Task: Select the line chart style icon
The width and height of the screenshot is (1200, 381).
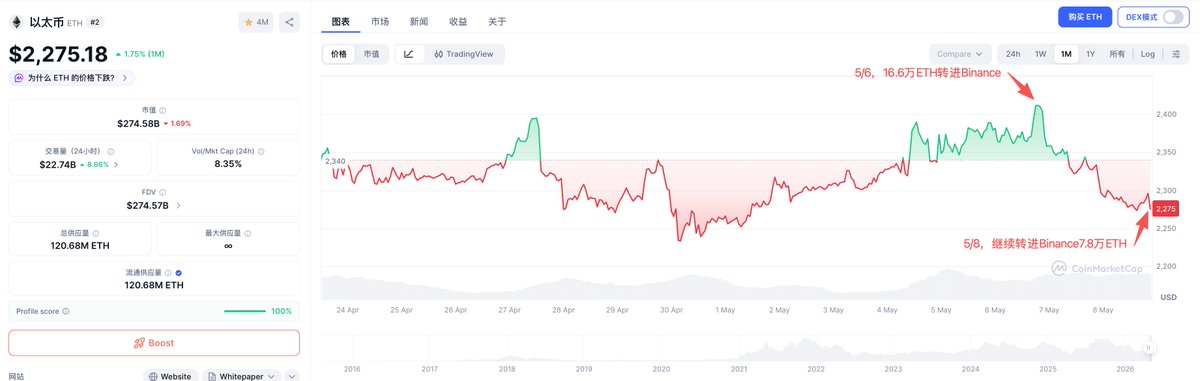Action: point(409,54)
